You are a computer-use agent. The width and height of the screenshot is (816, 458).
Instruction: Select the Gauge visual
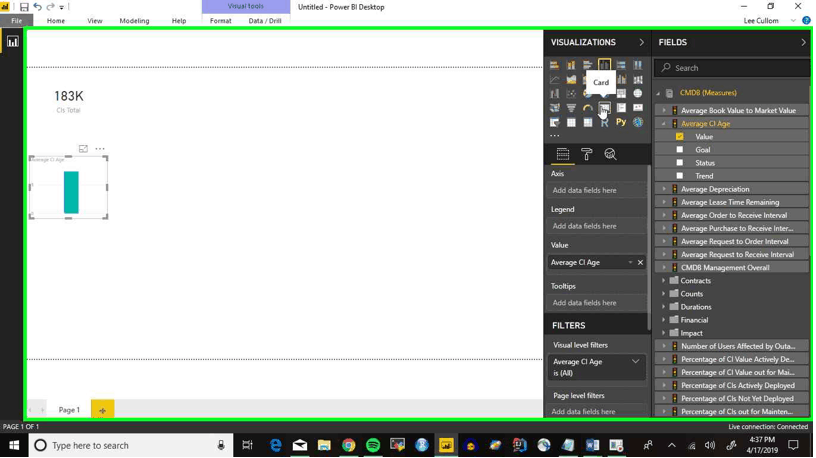[x=588, y=108]
